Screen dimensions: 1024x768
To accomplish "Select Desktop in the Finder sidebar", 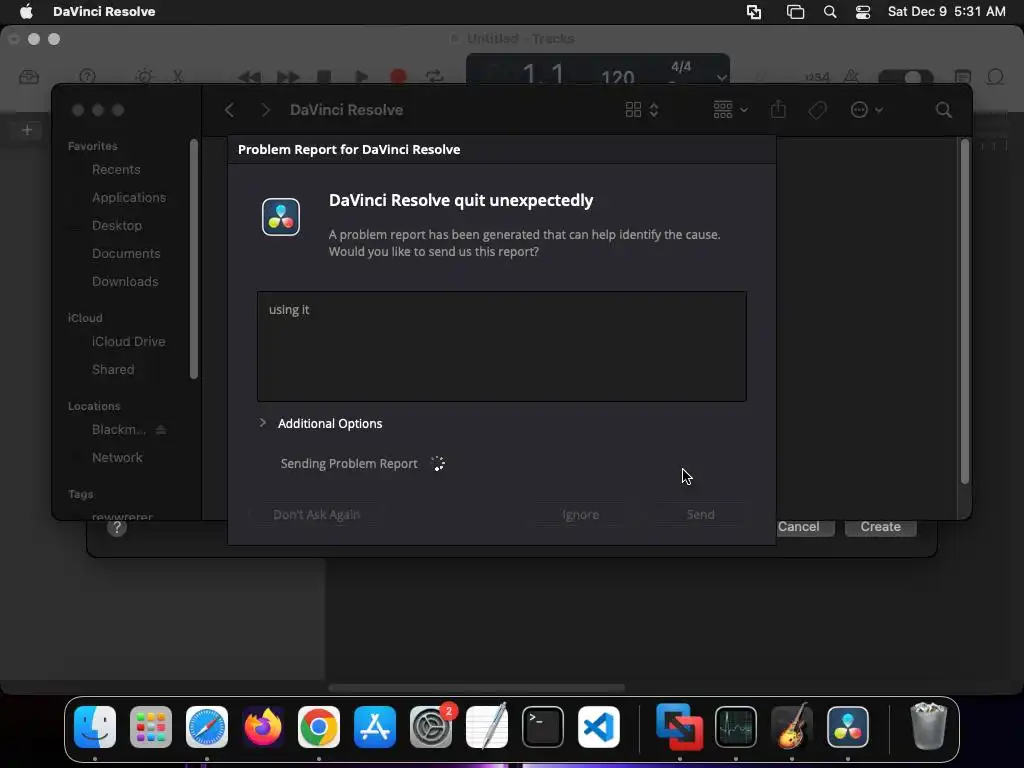I will 117,225.
